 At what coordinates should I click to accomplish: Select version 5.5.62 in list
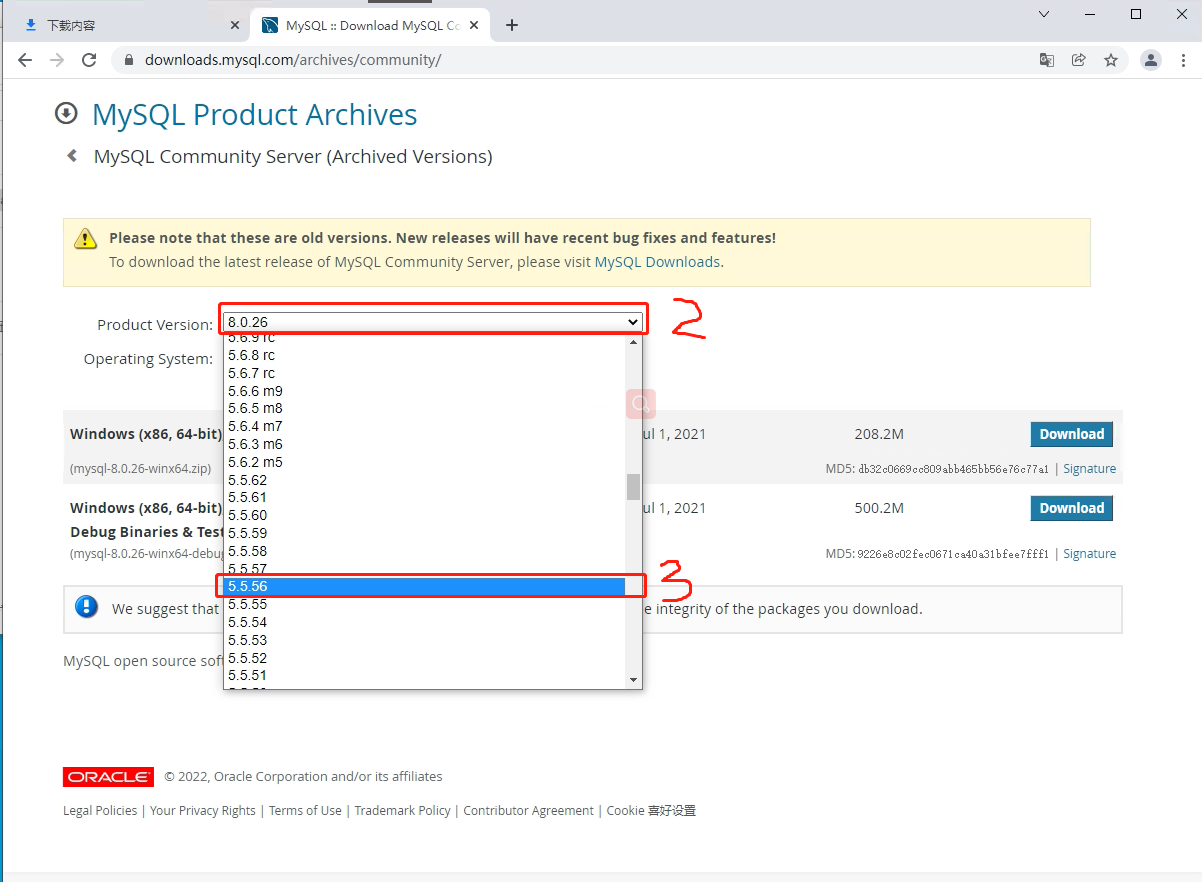pyautogui.click(x=425, y=480)
